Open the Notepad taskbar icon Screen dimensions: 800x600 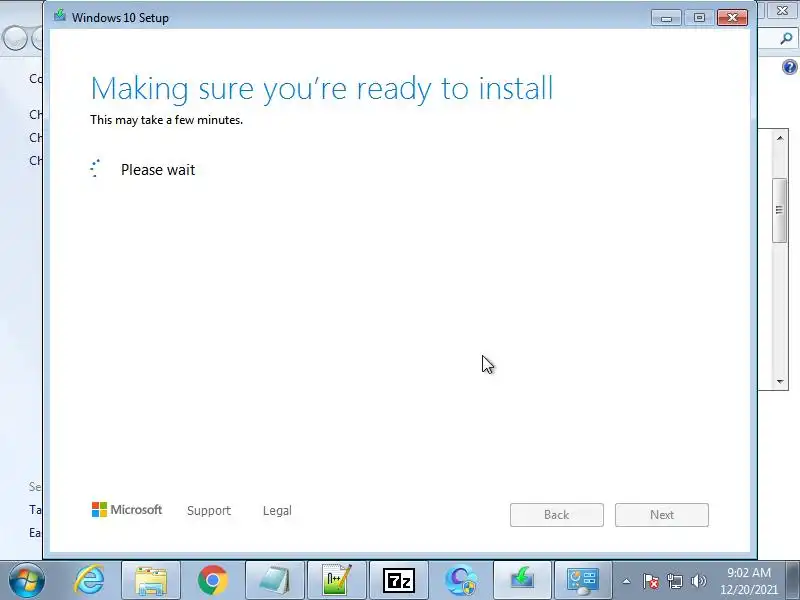[x=274, y=581]
